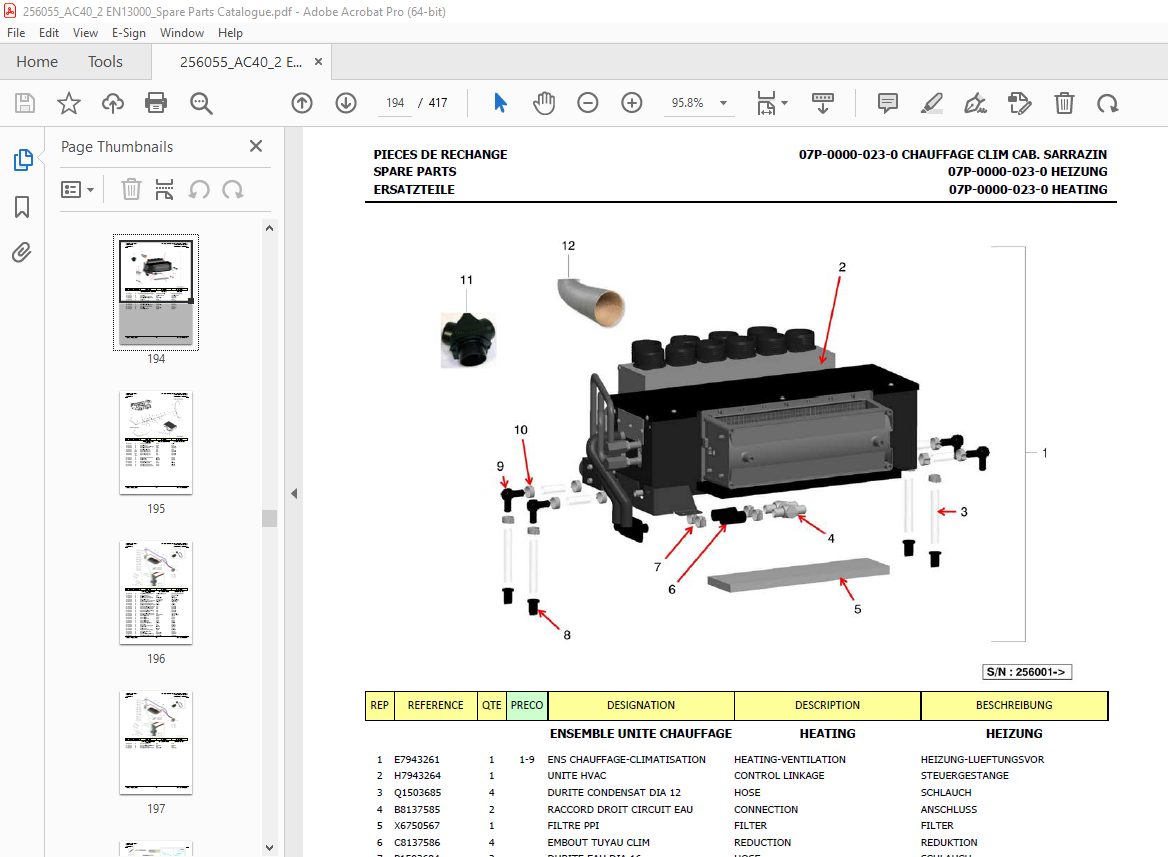Open the zoom level dropdown arrow

[x=723, y=103]
